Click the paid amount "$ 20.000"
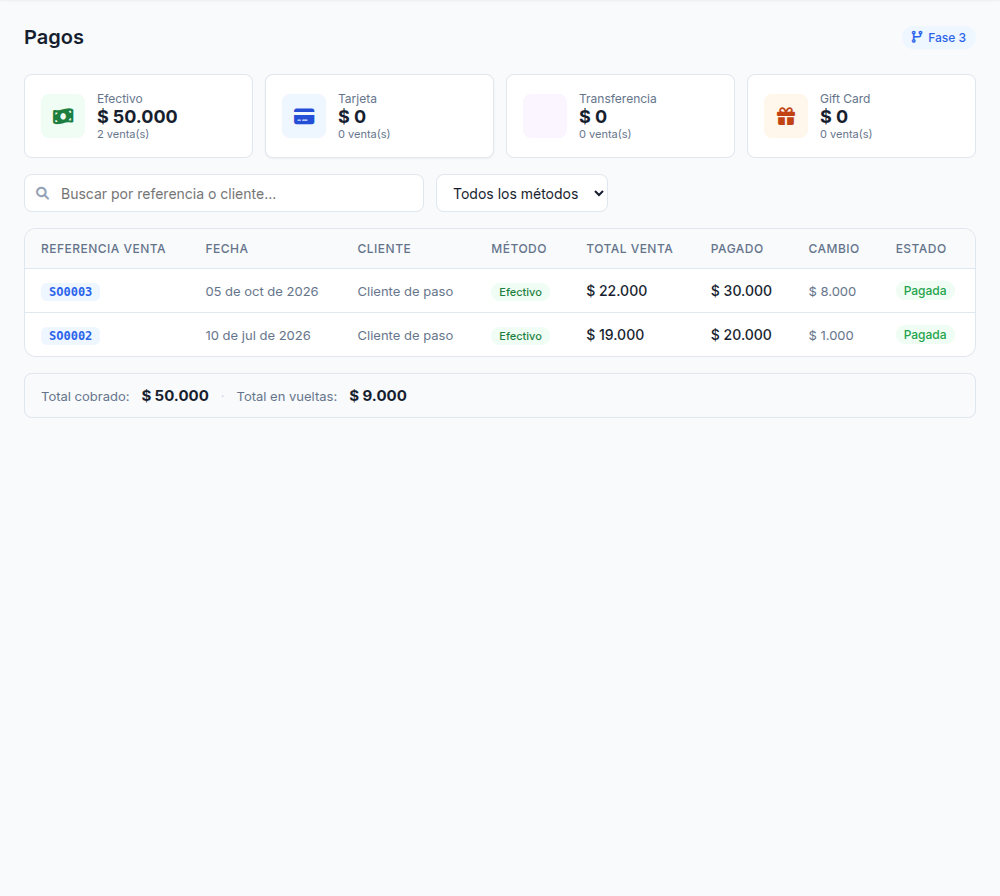The height and width of the screenshot is (896, 1000). 741,335
